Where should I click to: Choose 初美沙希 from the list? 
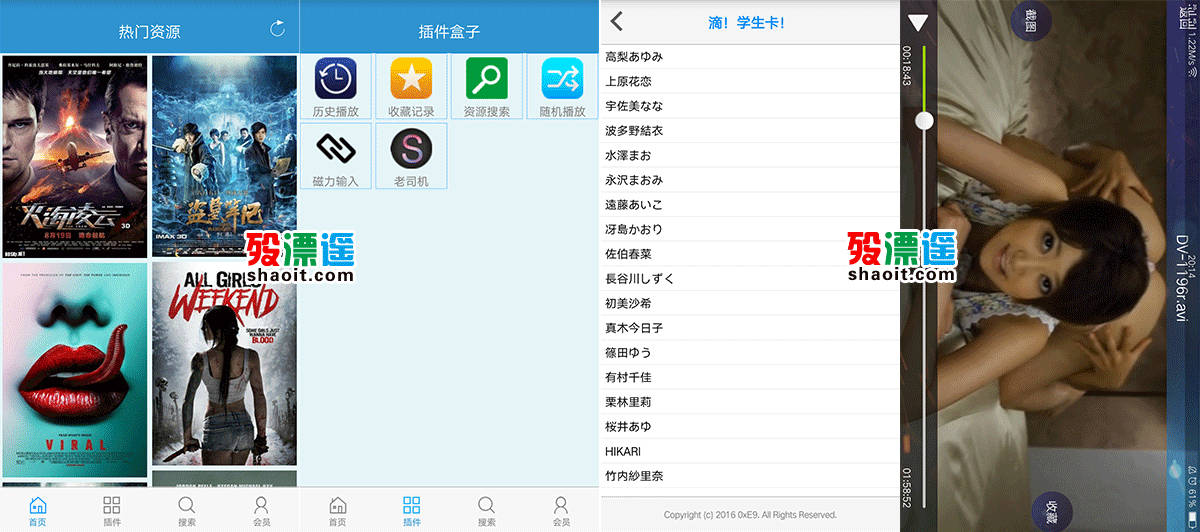click(x=750, y=303)
